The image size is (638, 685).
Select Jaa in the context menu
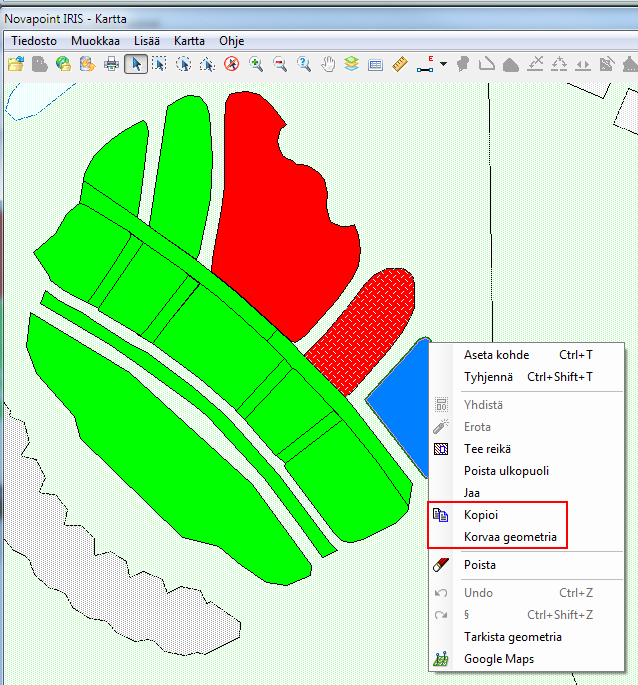[527, 493]
